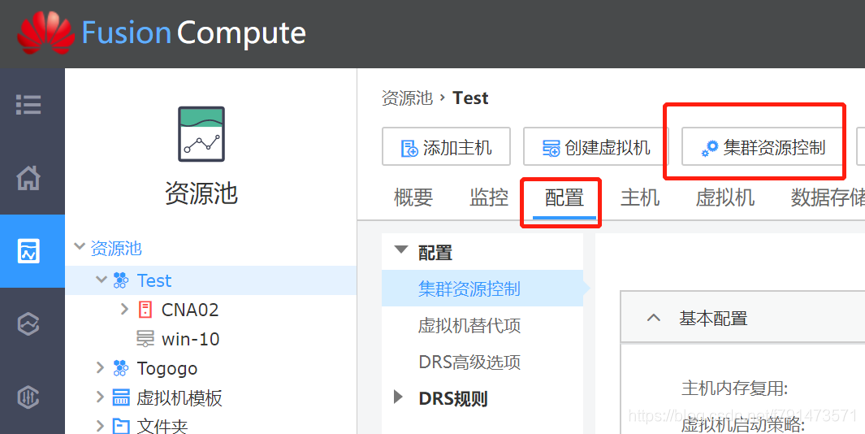Expand the 虚拟机模板 node

click(100, 397)
